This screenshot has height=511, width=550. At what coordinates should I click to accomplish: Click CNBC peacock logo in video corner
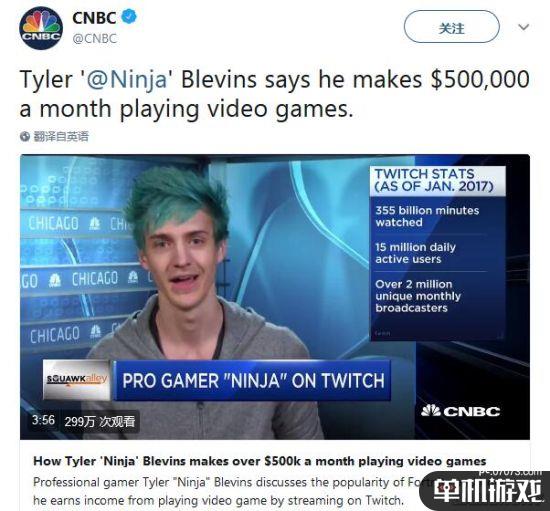pos(461,411)
